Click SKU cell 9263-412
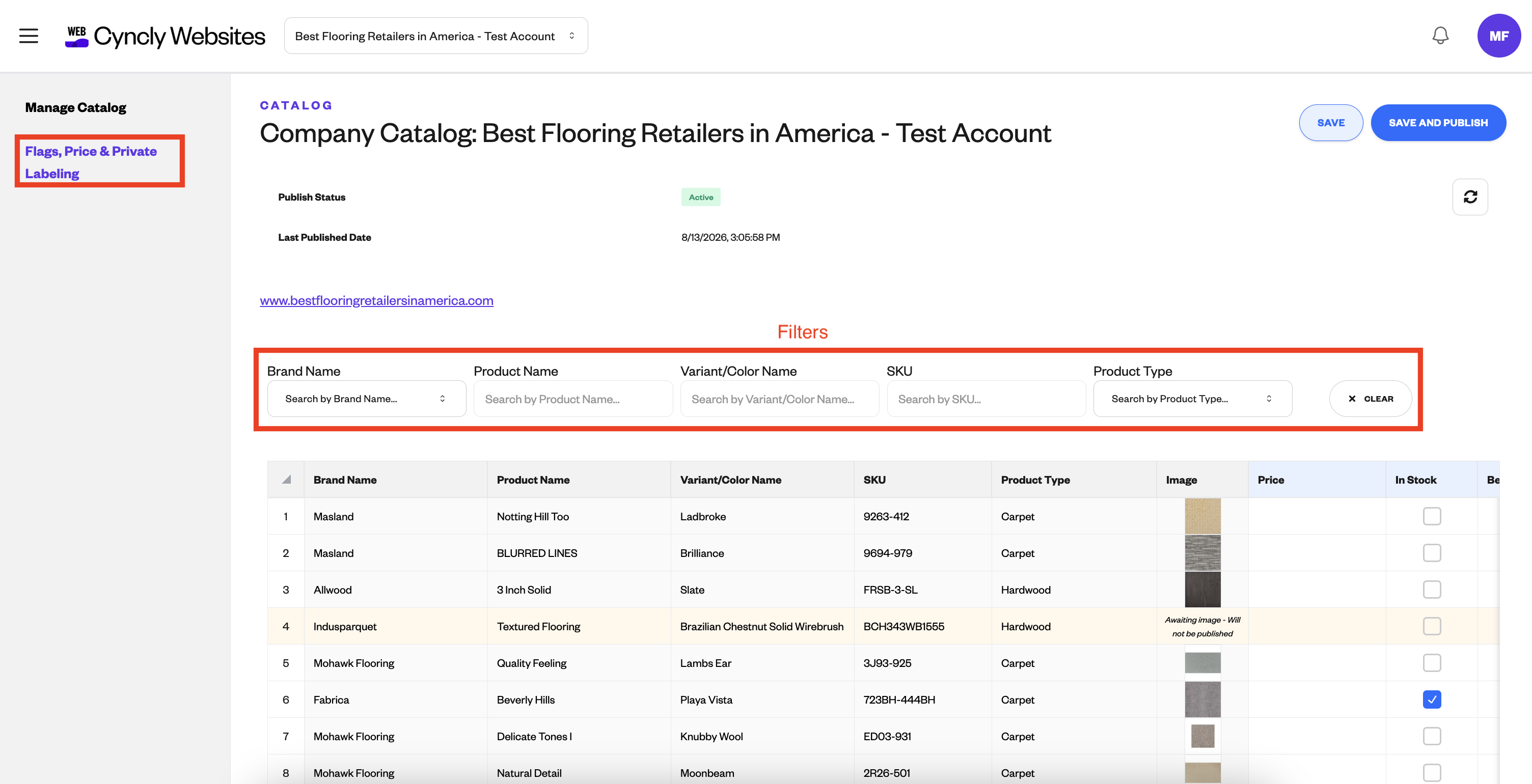Viewport: 1532px width, 784px height. [922, 517]
